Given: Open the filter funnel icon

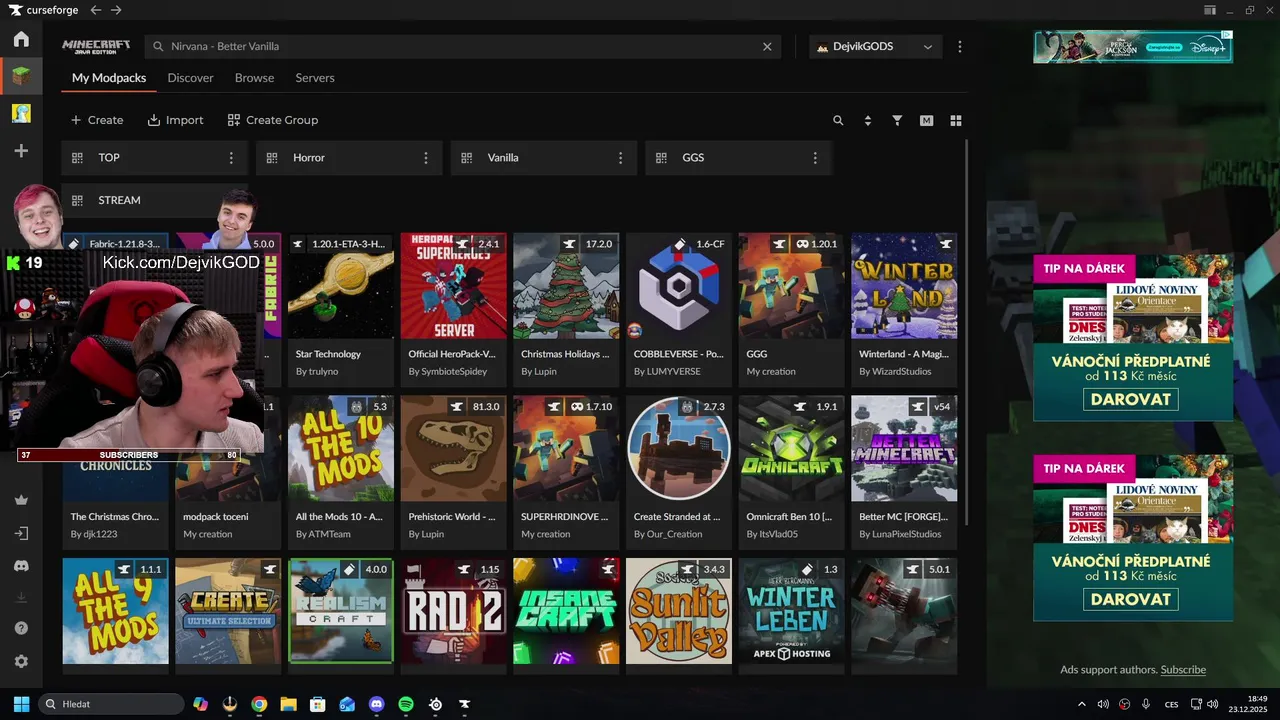Looking at the screenshot, I should tap(897, 120).
